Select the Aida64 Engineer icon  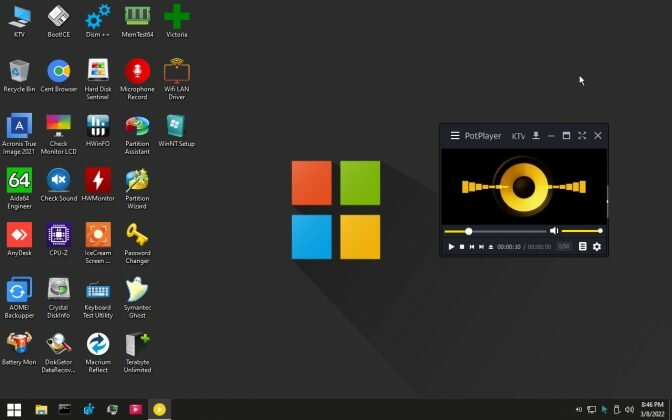coord(19,189)
